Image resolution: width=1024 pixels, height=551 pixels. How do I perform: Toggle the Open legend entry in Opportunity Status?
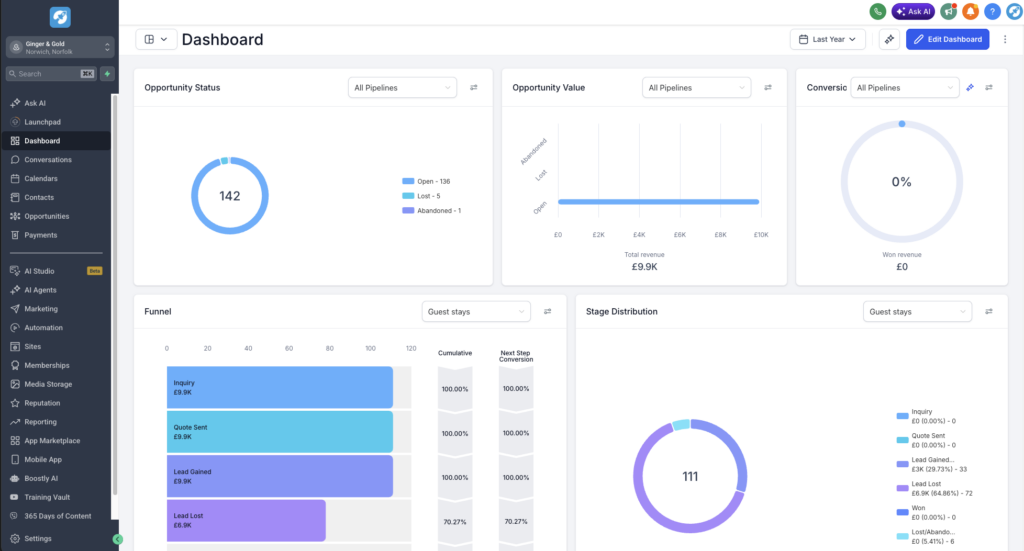pyautogui.click(x=426, y=181)
